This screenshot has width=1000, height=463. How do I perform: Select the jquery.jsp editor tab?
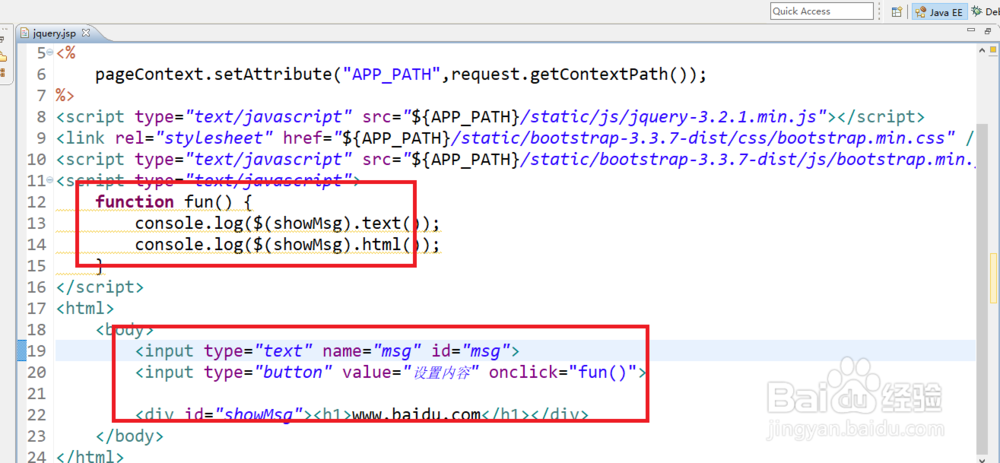tap(54, 33)
